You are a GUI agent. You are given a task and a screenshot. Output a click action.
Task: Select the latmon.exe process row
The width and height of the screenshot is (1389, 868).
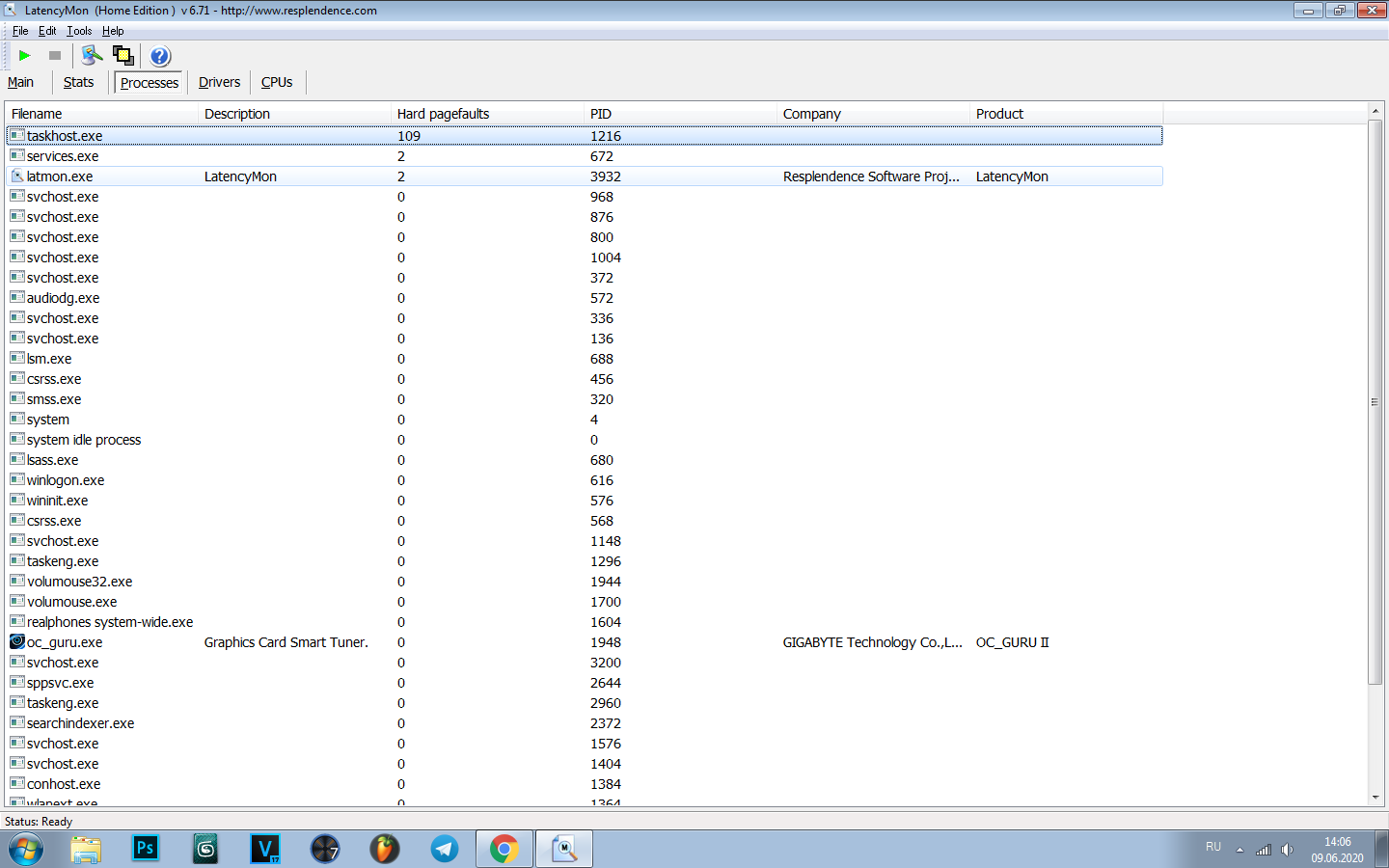pos(585,176)
